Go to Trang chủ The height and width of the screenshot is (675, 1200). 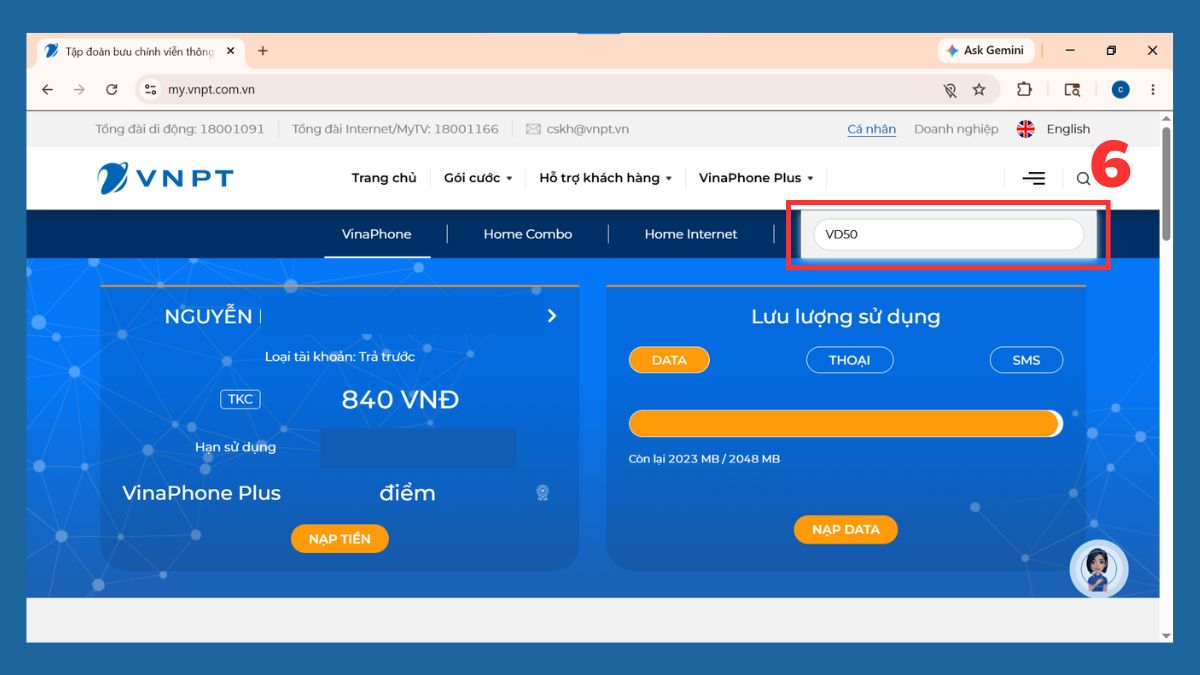(384, 178)
